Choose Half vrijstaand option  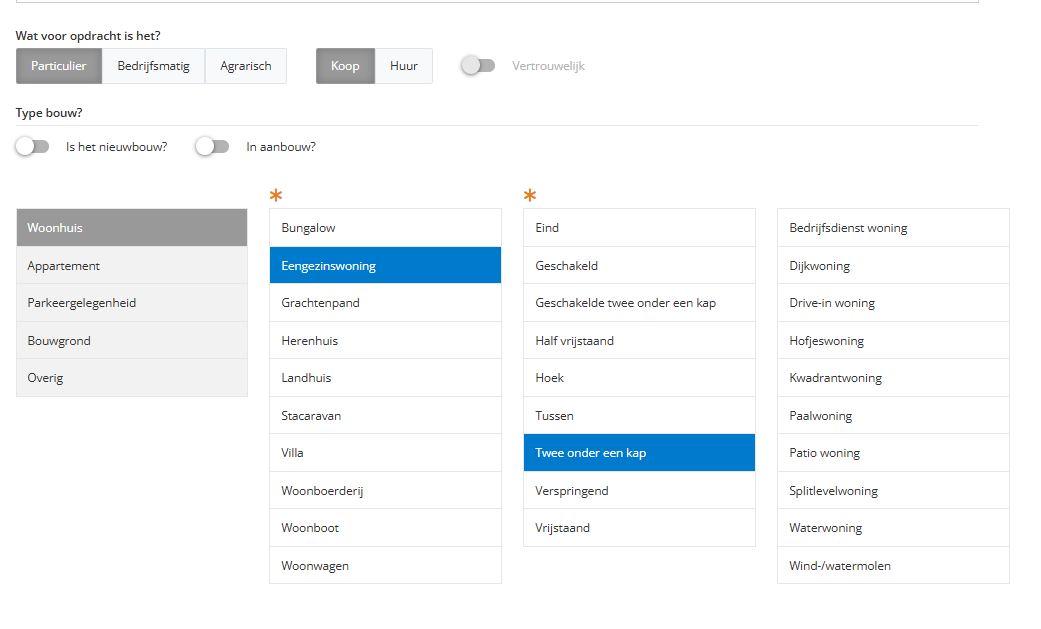point(639,341)
